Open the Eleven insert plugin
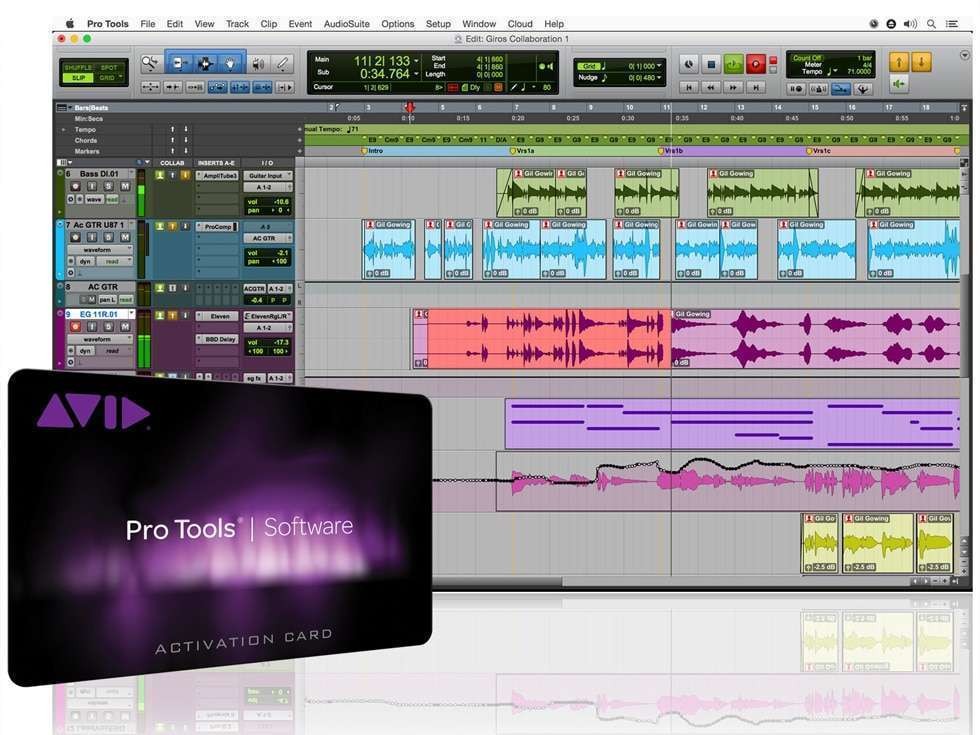980x735 pixels. [x=217, y=316]
